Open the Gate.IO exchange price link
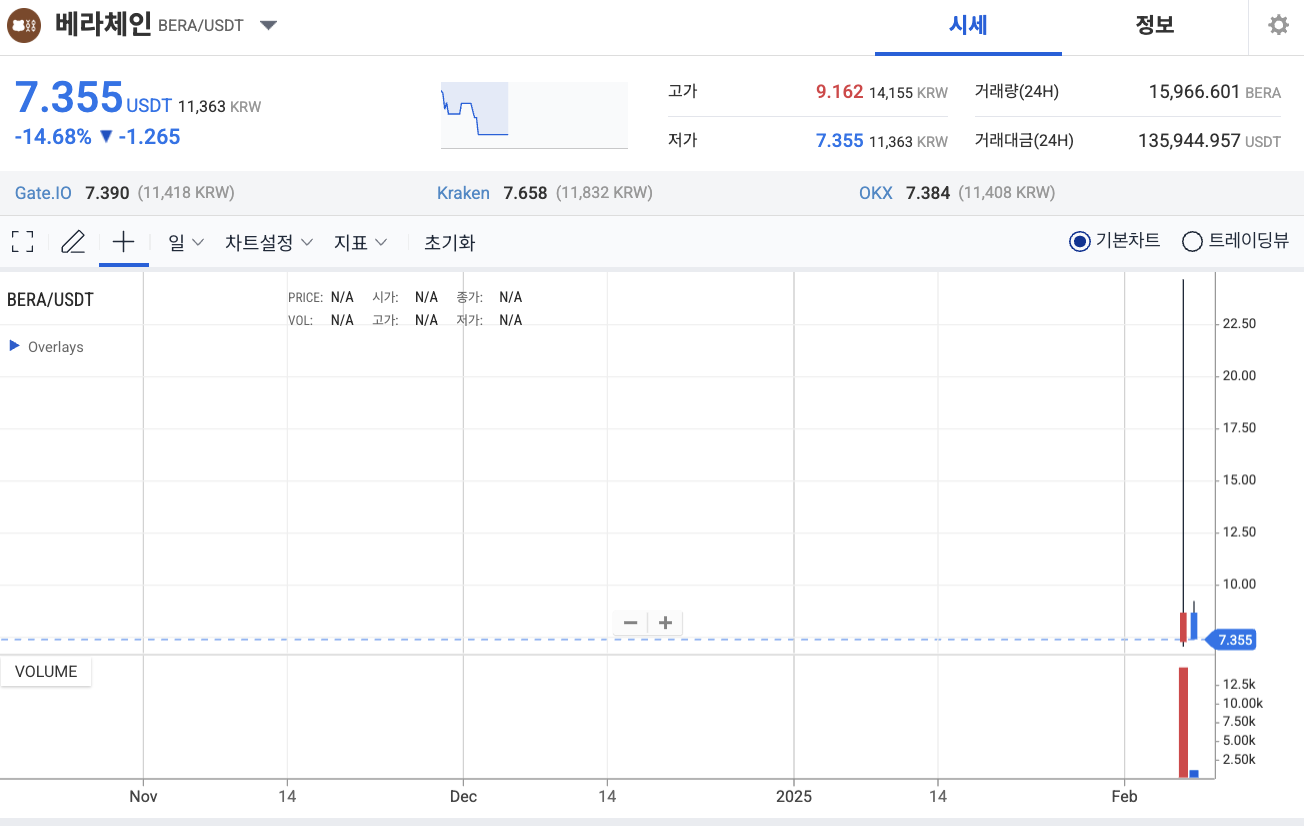 click(43, 193)
